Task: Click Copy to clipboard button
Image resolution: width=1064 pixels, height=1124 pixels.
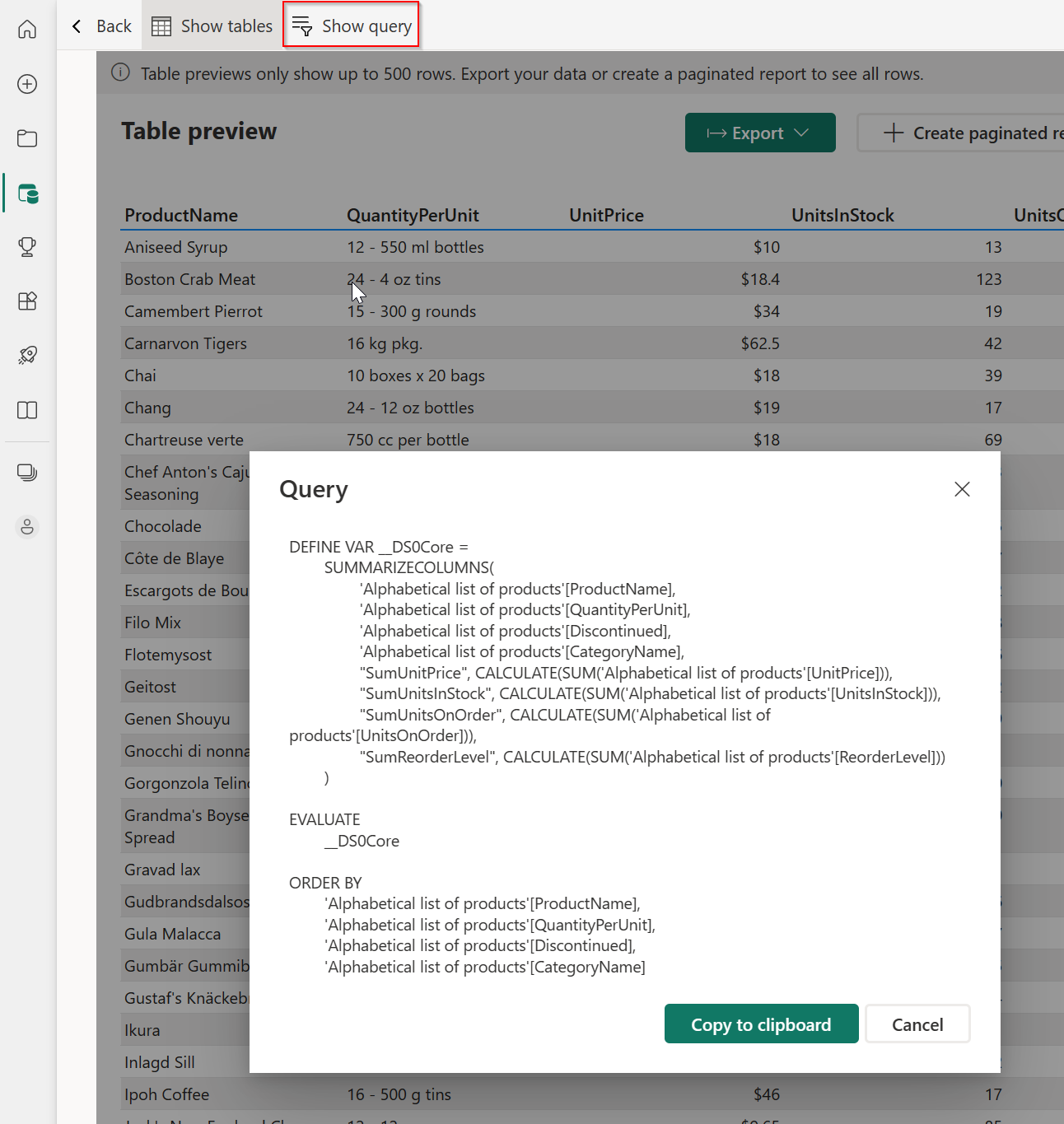Action: coord(761,1024)
